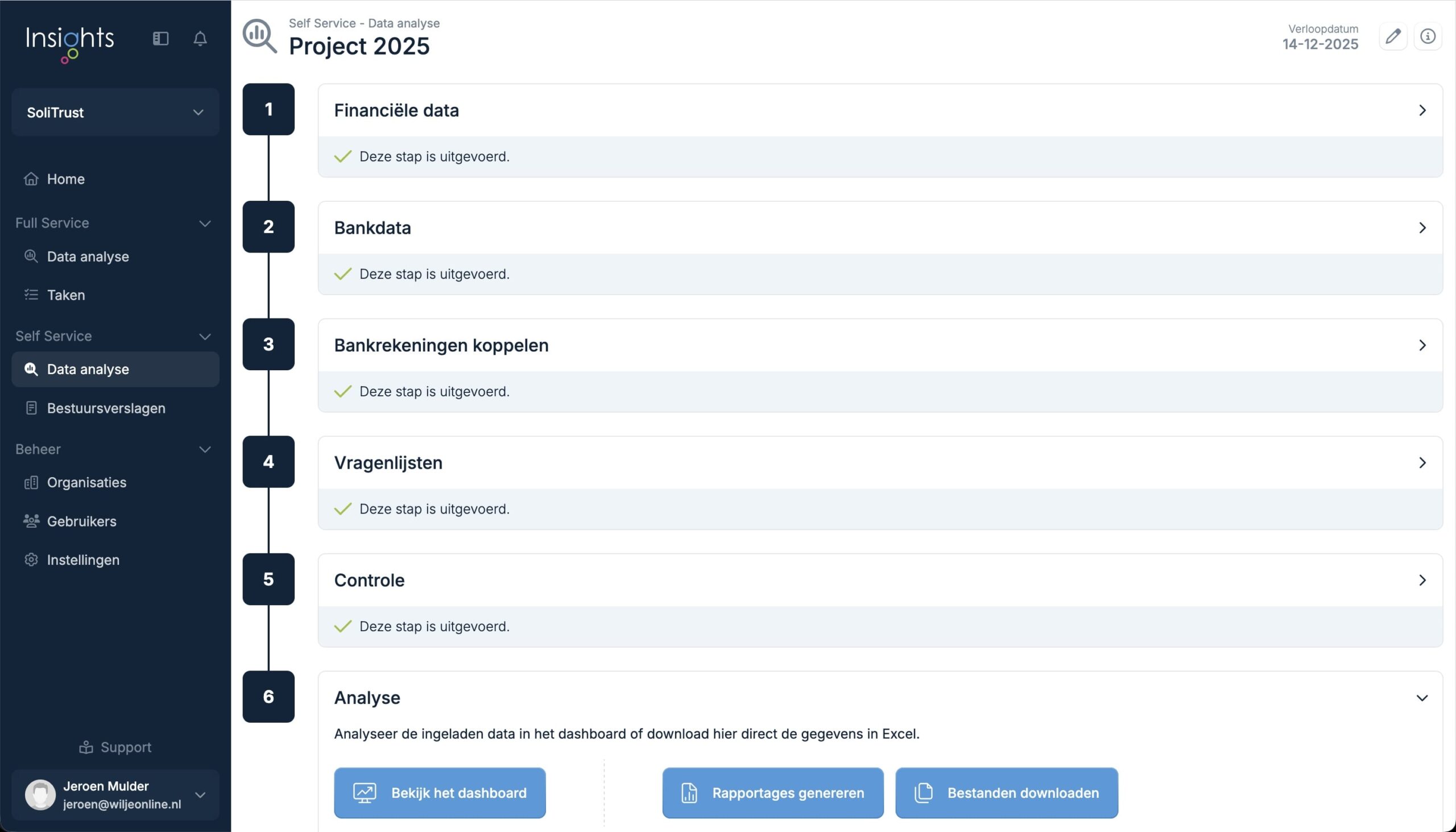
Task: Jump to step number 4 marker
Action: pos(268,462)
